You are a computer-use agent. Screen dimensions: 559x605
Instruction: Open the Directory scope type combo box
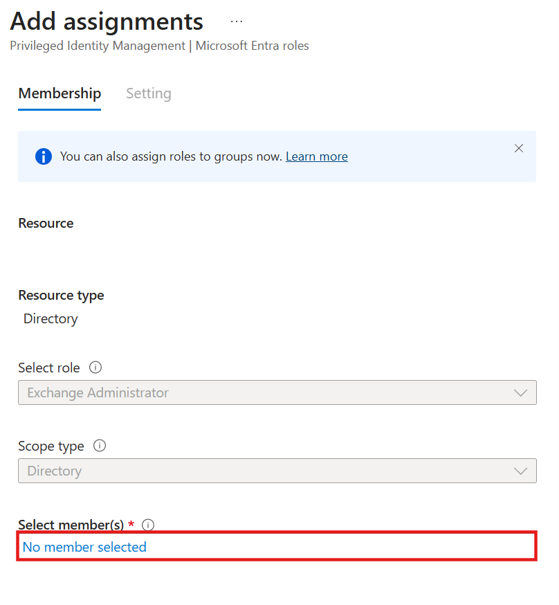click(x=277, y=470)
